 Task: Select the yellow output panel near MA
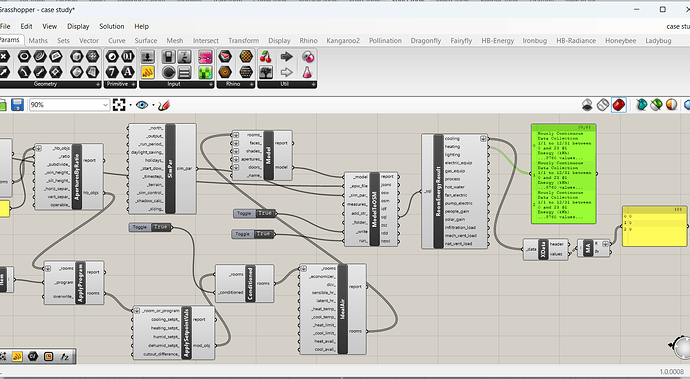[655, 226]
